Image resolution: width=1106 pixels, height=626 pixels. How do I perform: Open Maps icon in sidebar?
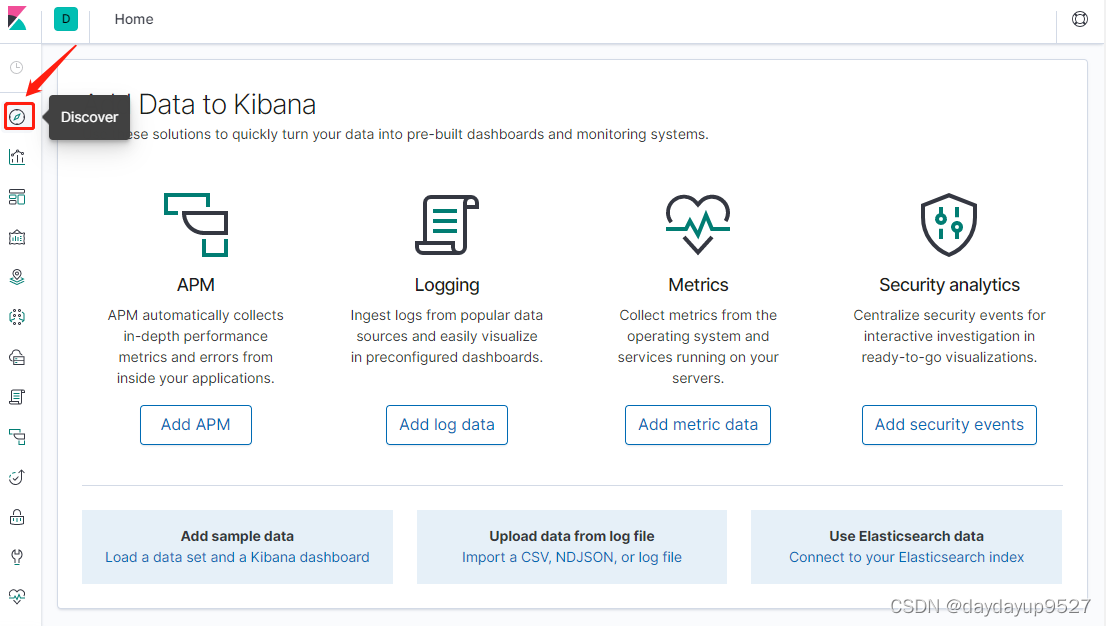(x=17, y=277)
